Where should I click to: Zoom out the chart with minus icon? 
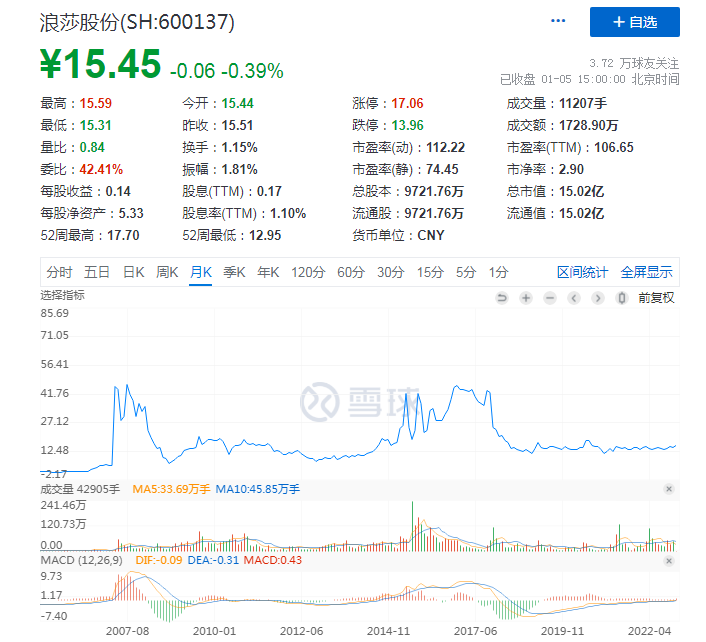coord(550,298)
